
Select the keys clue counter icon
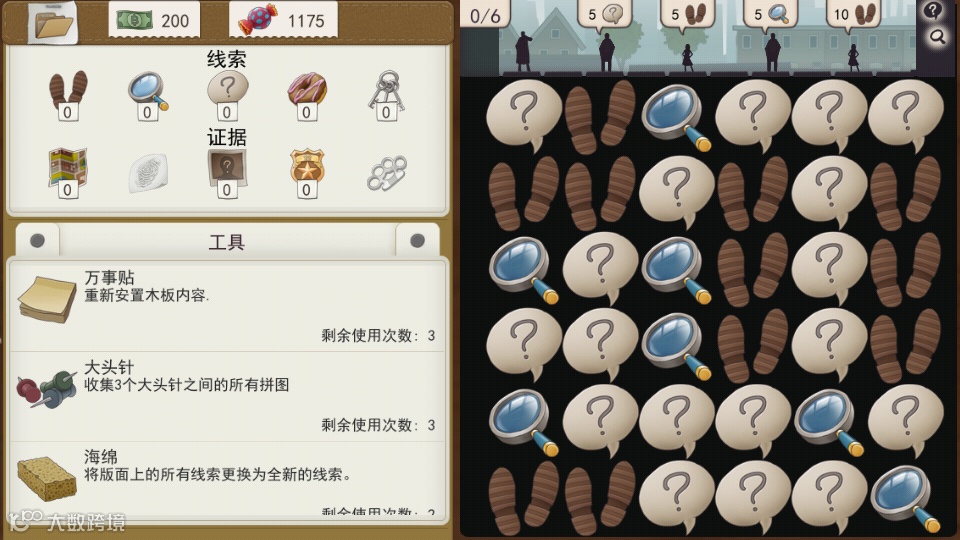pos(386,94)
